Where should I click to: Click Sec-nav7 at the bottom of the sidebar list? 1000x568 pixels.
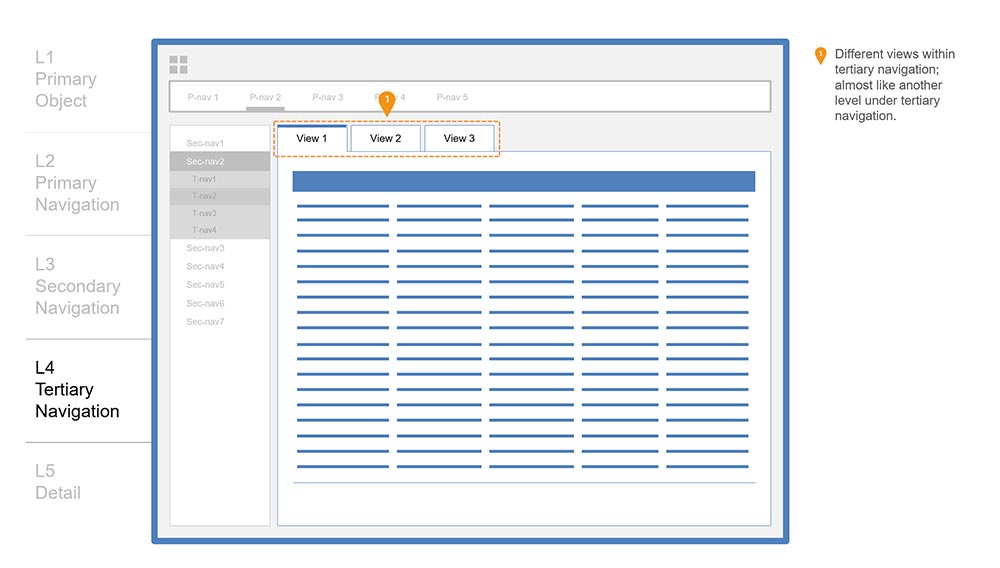click(x=205, y=322)
